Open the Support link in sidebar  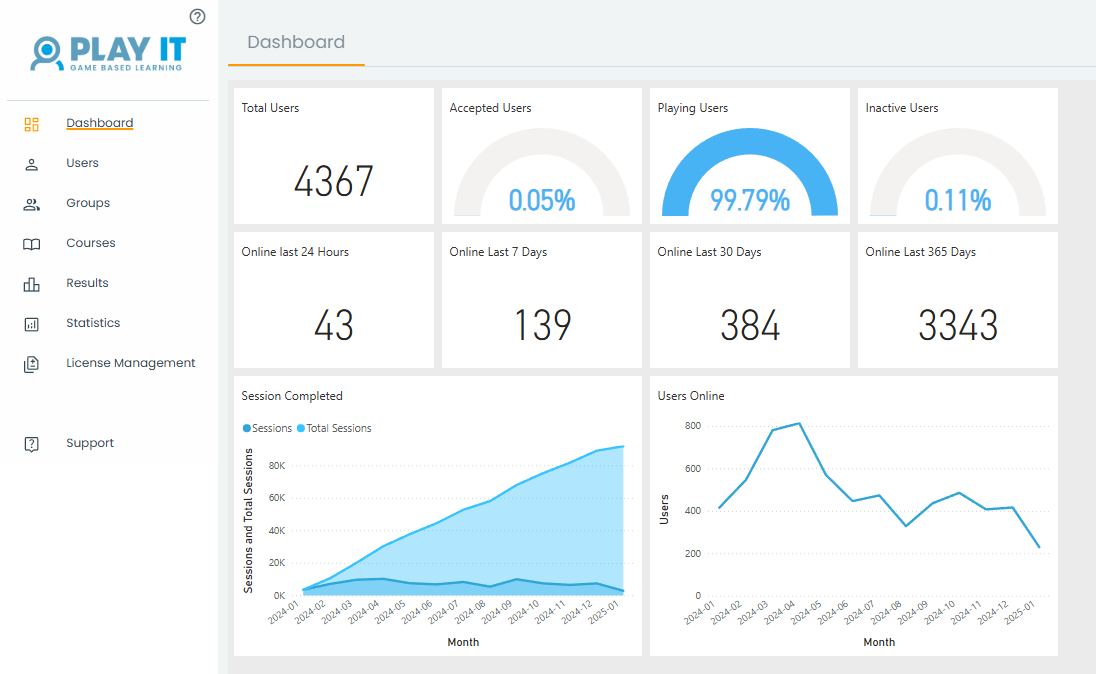[90, 443]
